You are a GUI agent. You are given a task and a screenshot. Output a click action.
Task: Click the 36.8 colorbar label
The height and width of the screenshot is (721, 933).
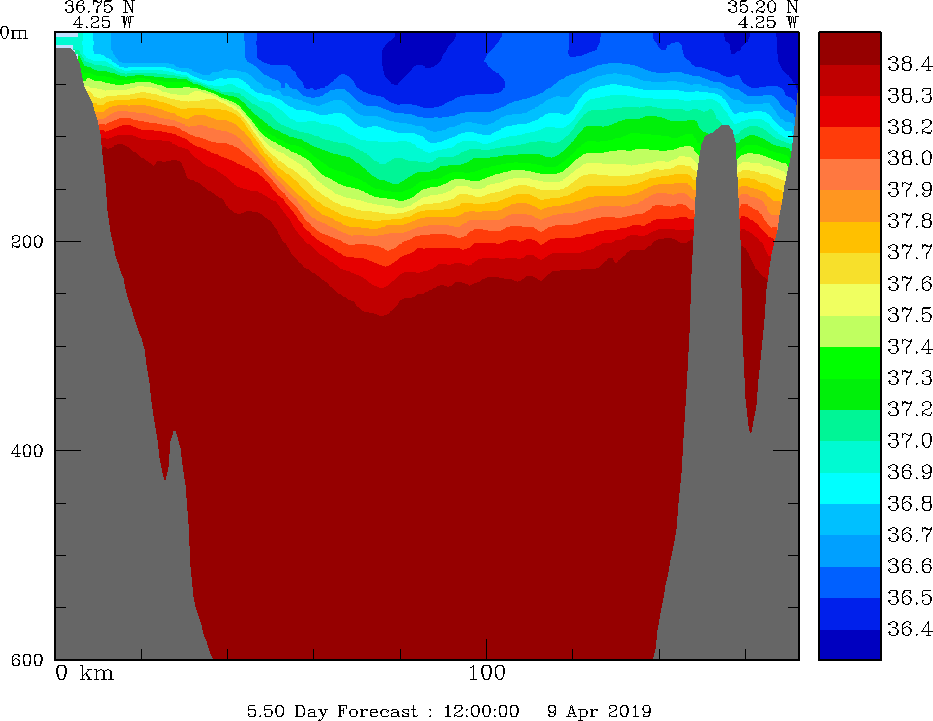pos(910,504)
